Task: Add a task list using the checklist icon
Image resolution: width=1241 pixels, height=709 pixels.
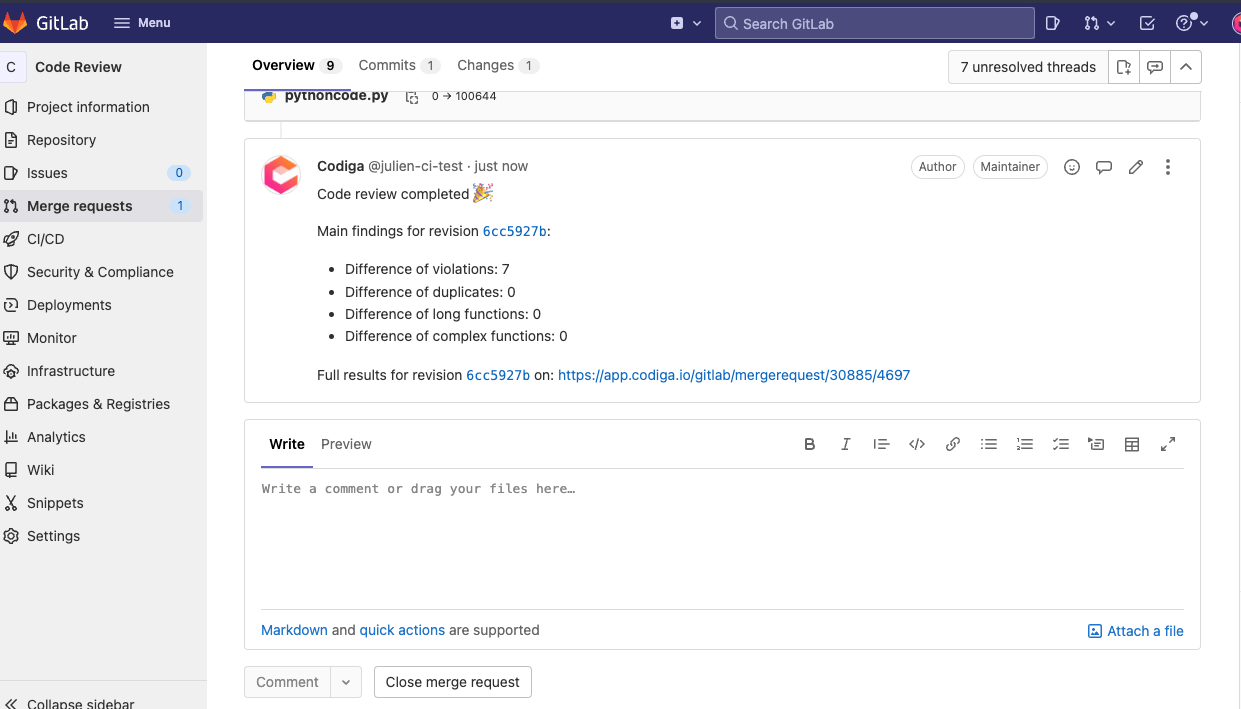Action: (1060, 443)
